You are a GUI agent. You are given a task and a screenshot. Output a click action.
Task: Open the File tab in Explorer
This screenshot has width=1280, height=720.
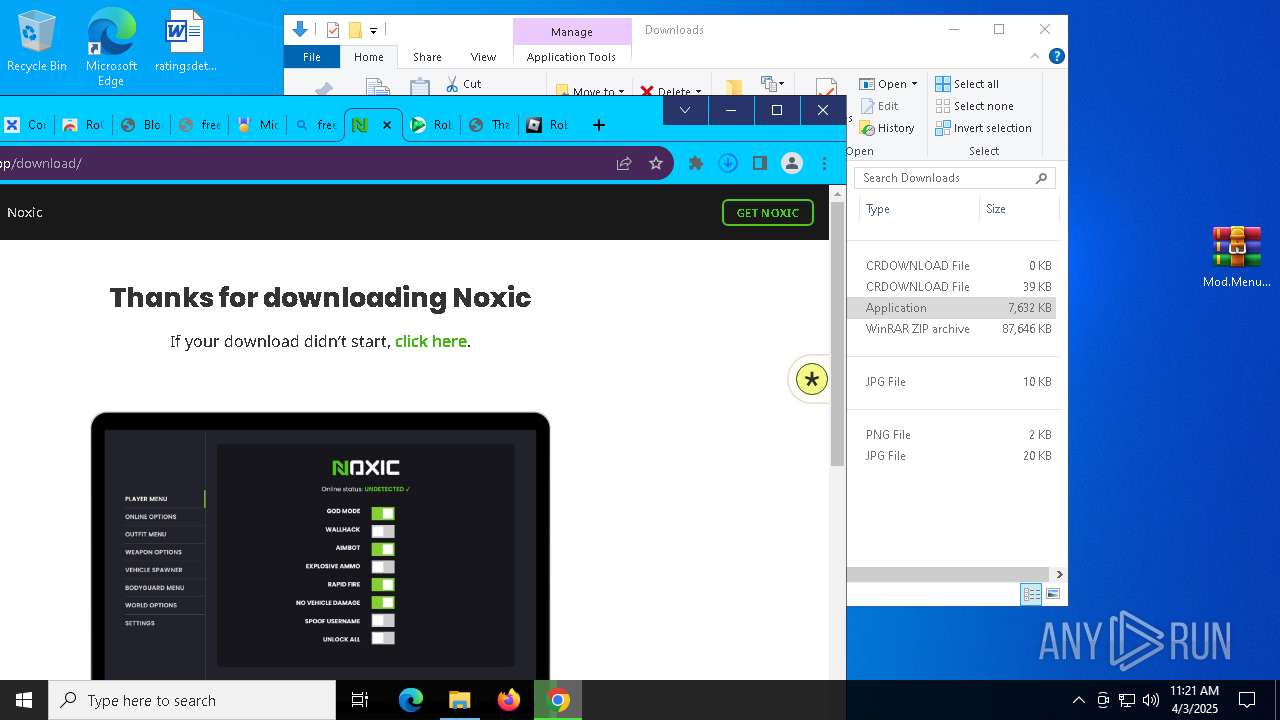tap(312, 57)
